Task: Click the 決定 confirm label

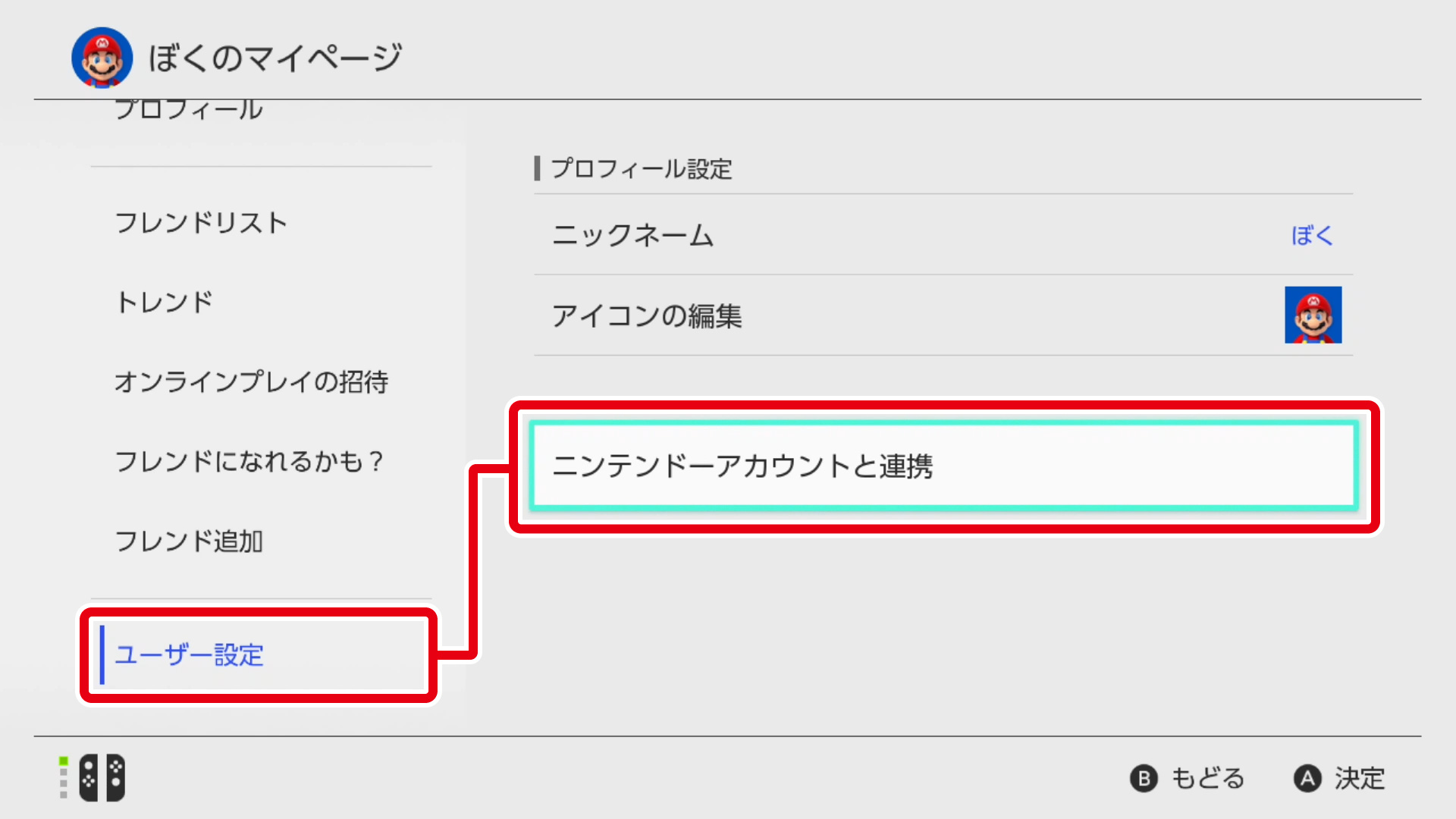Action: coord(1360,779)
